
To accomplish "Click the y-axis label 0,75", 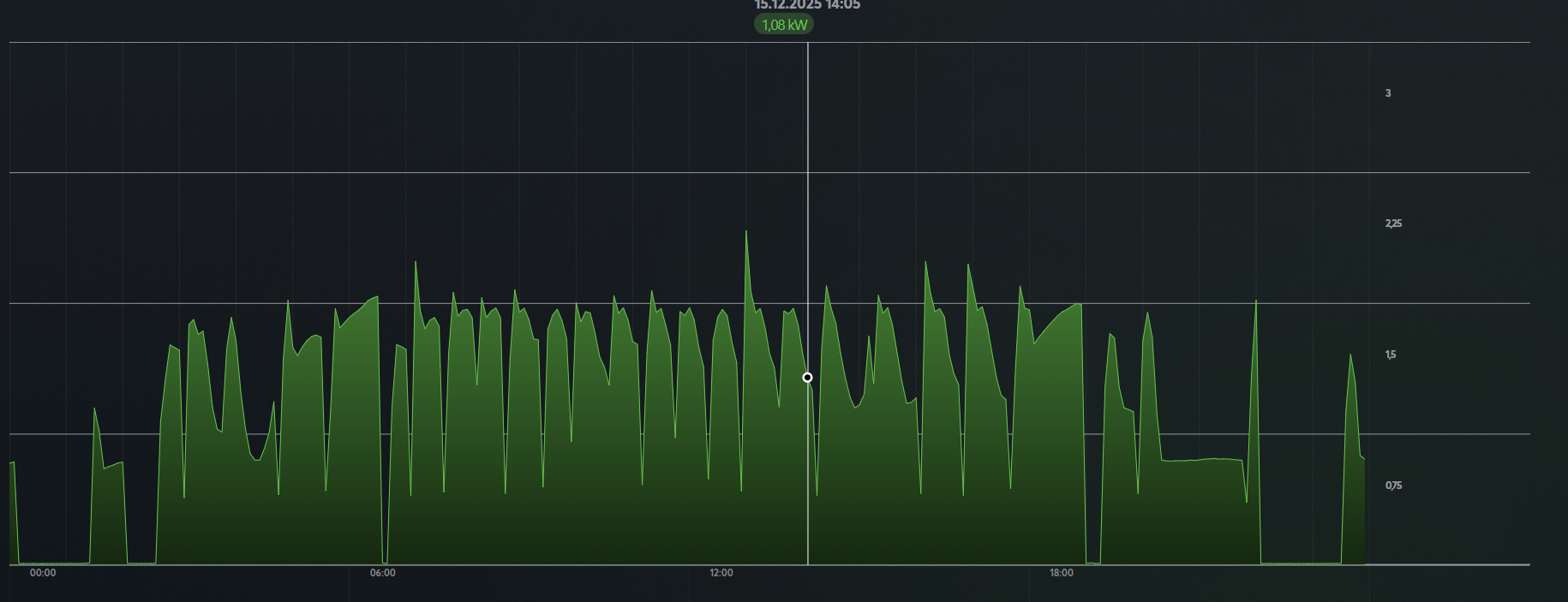I will point(1393,486).
